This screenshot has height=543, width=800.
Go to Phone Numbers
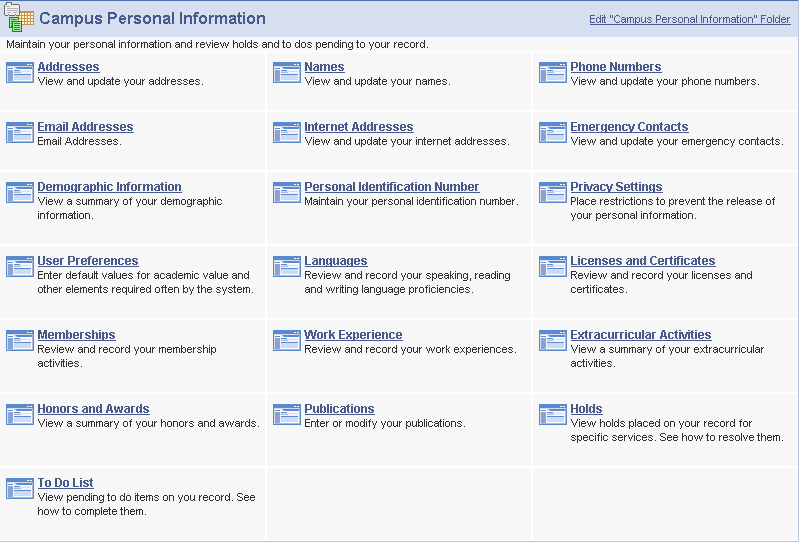(x=615, y=67)
